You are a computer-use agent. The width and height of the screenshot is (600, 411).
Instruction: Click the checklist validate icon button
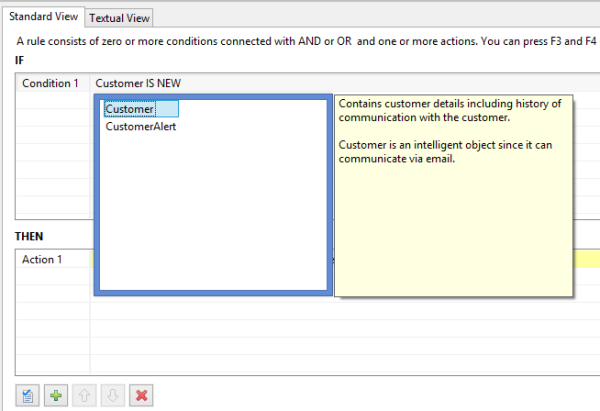28,395
